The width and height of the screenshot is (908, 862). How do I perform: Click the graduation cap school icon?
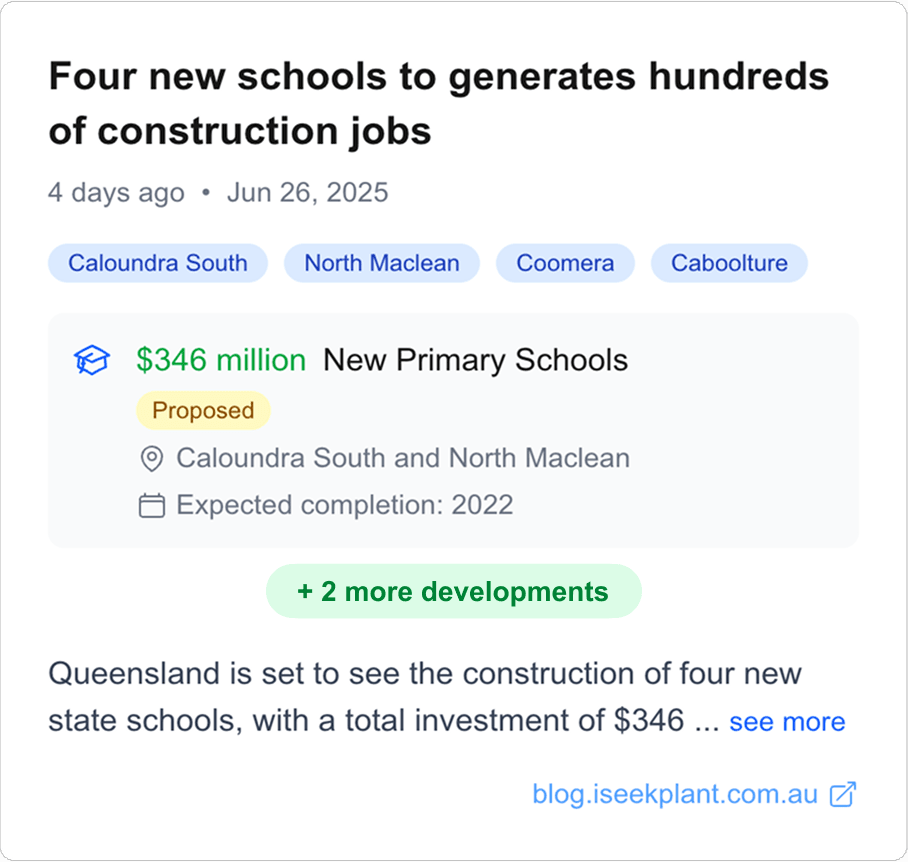[x=91, y=361]
